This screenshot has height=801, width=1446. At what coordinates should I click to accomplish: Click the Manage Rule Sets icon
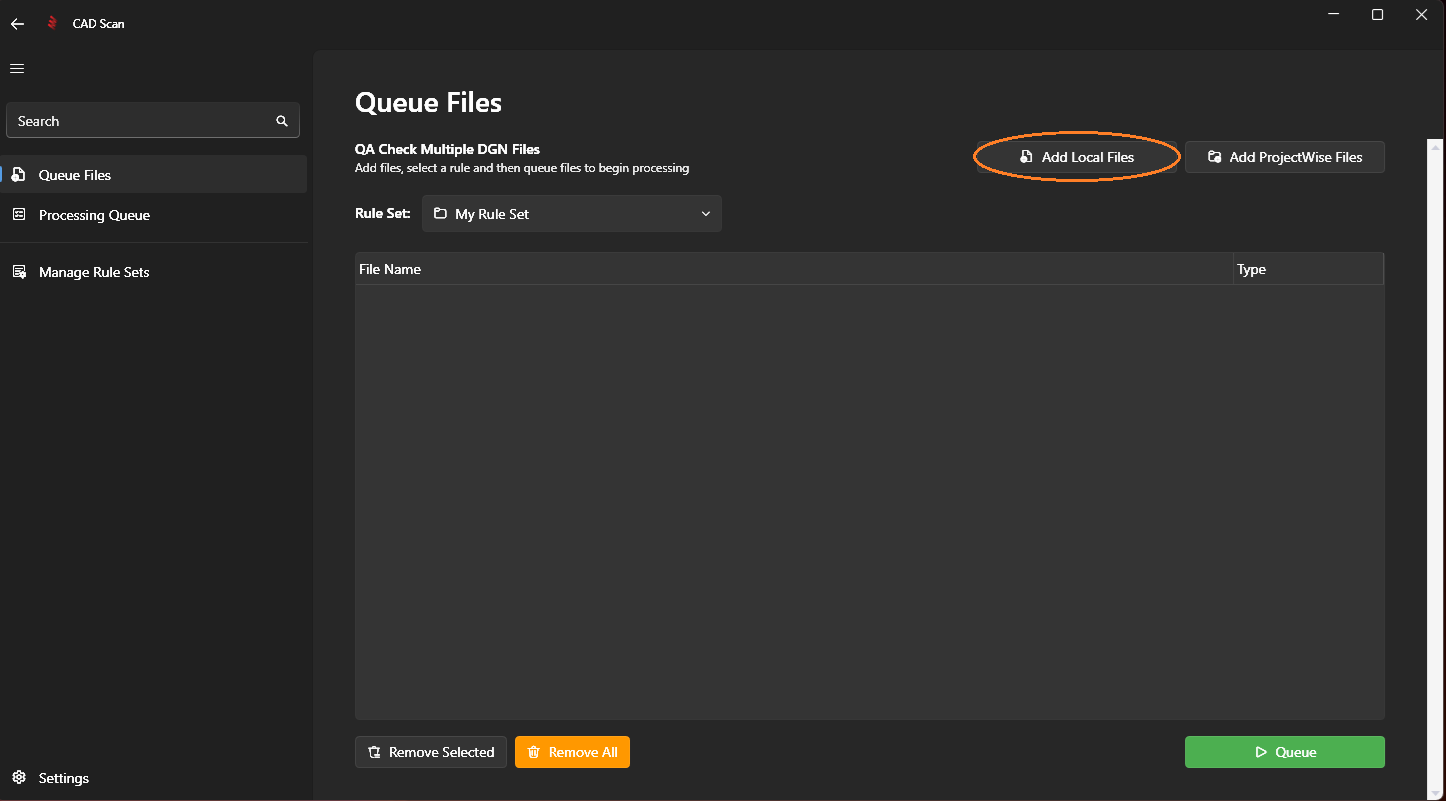point(18,272)
